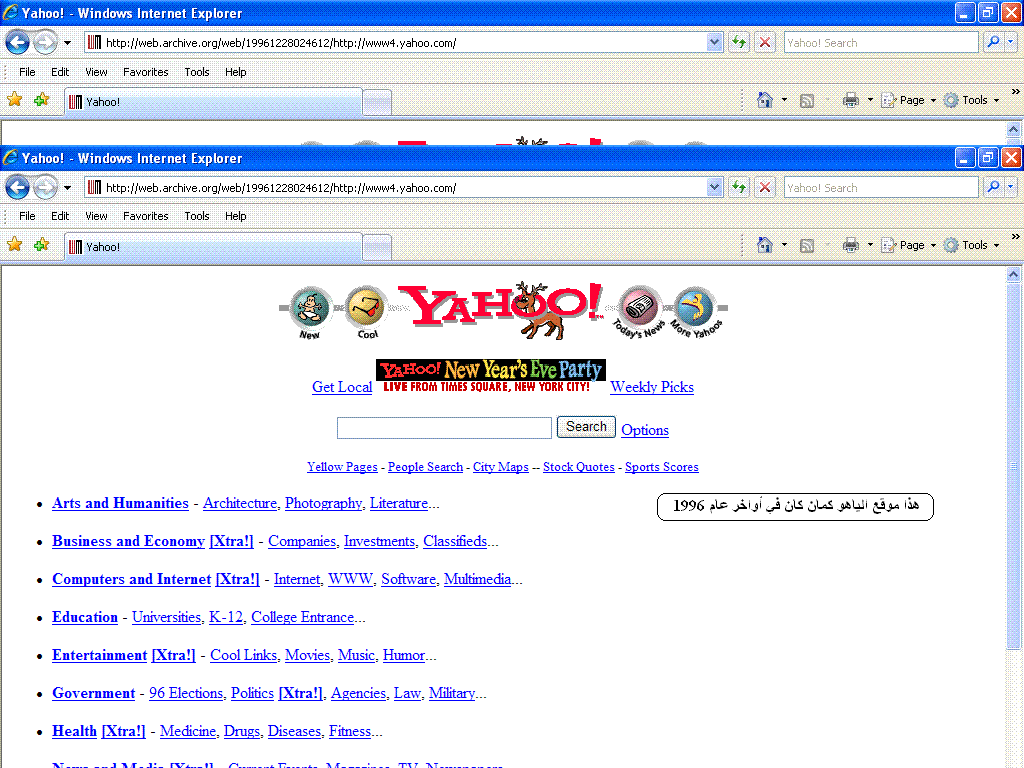Click More Yahoos icon on page
Image resolution: width=1024 pixels, height=768 pixels.
click(x=696, y=312)
